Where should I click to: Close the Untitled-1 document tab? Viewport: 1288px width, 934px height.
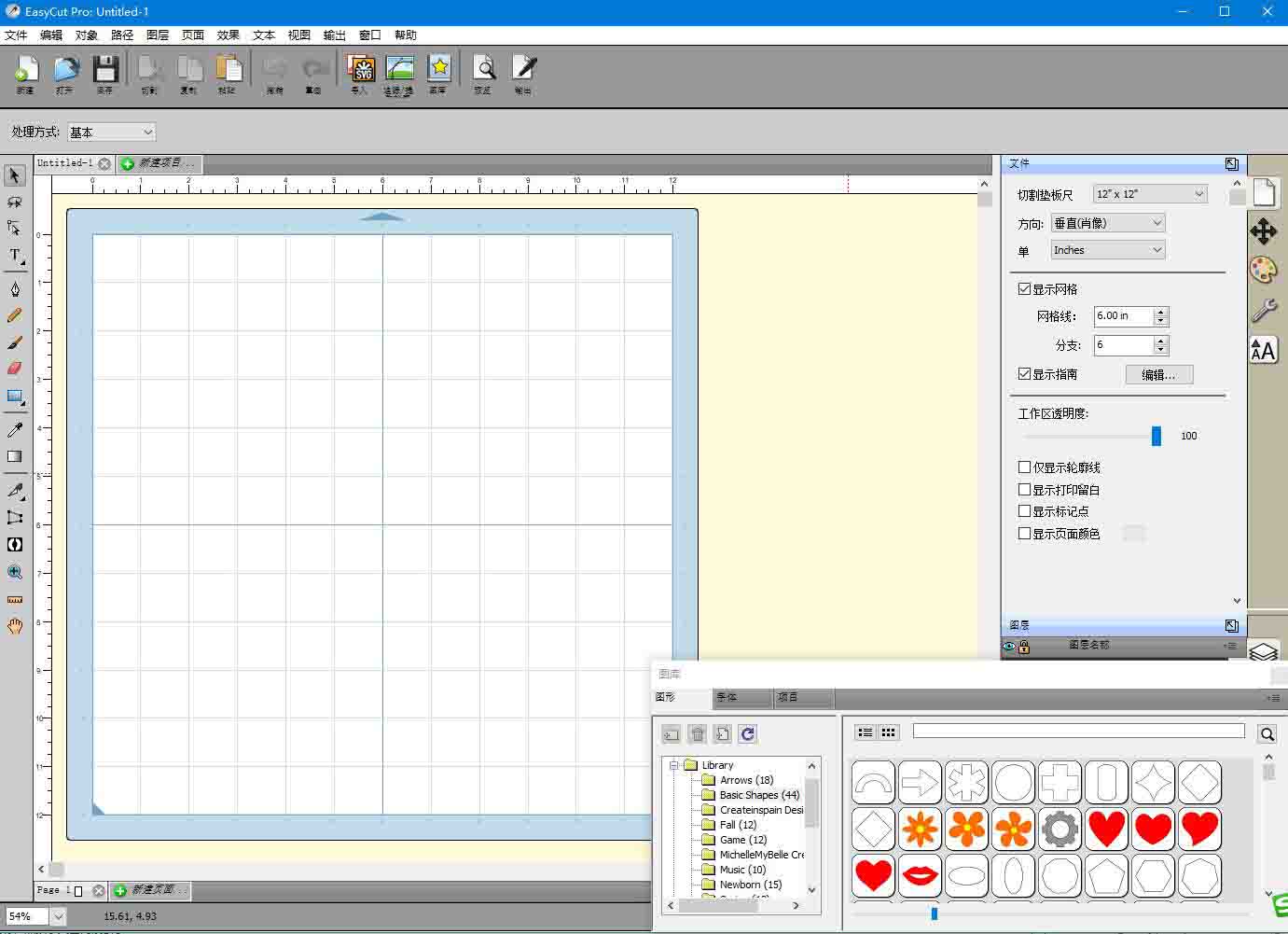click(104, 164)
